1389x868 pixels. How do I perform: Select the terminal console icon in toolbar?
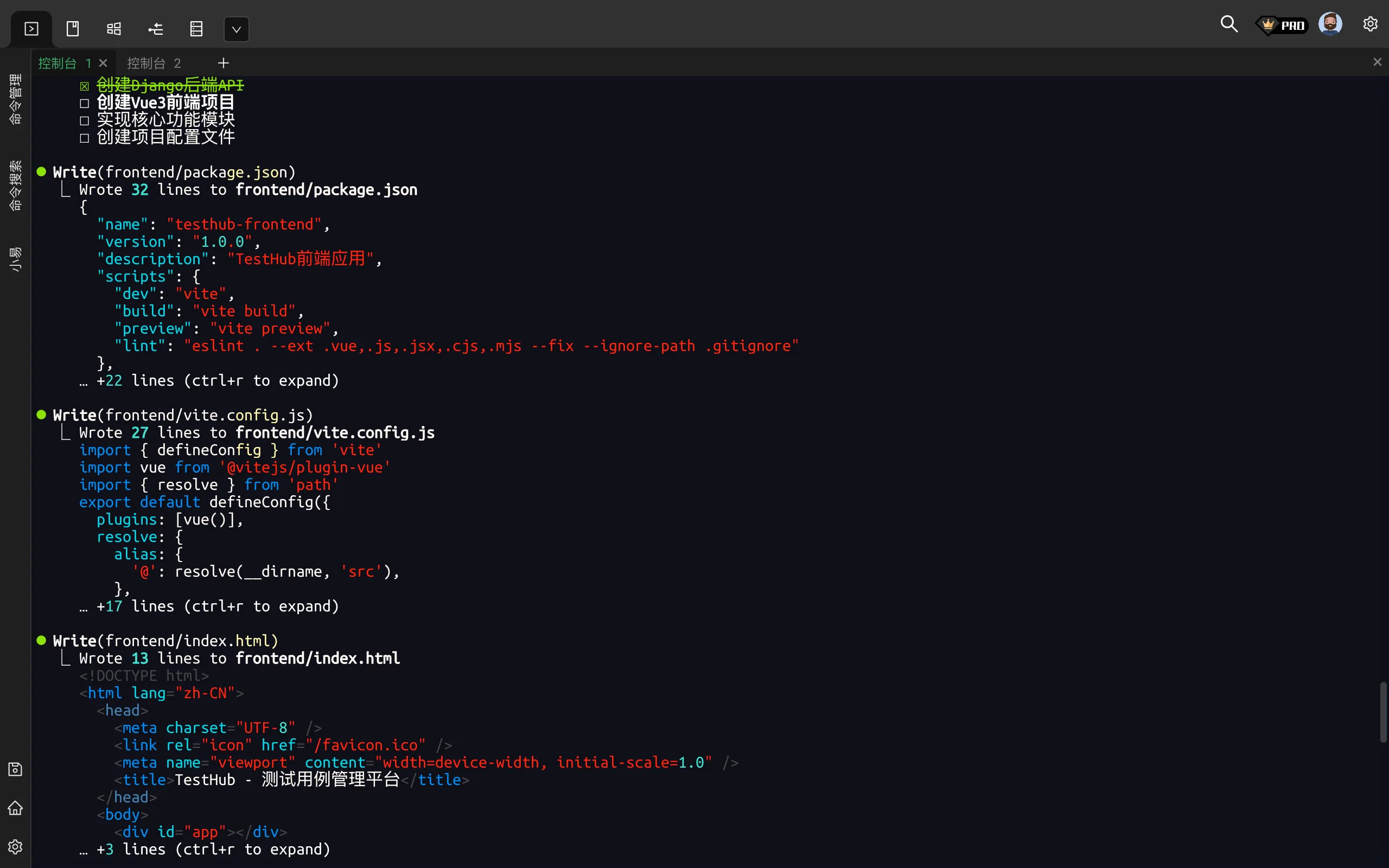[31, 29]
